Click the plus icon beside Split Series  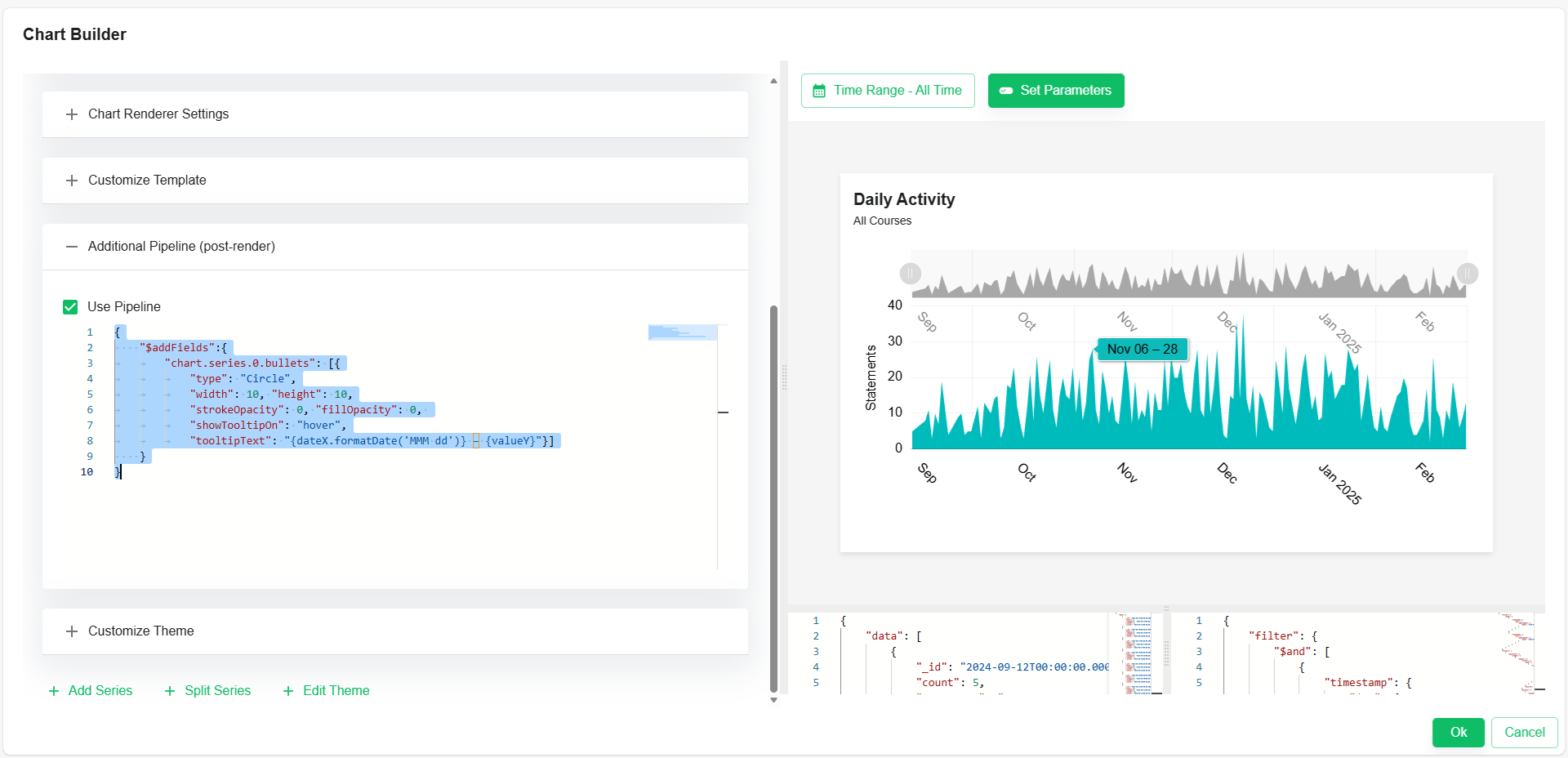coord(170,691)
